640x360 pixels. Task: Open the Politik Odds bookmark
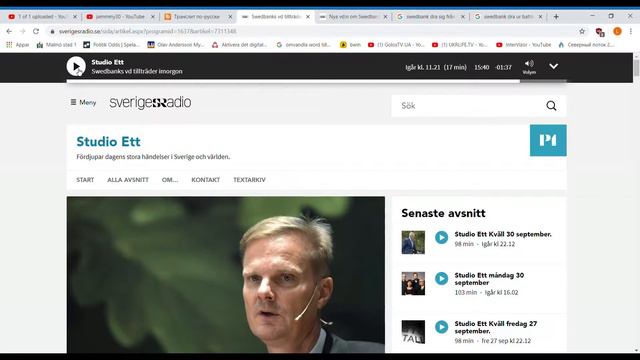coord(111,44)
